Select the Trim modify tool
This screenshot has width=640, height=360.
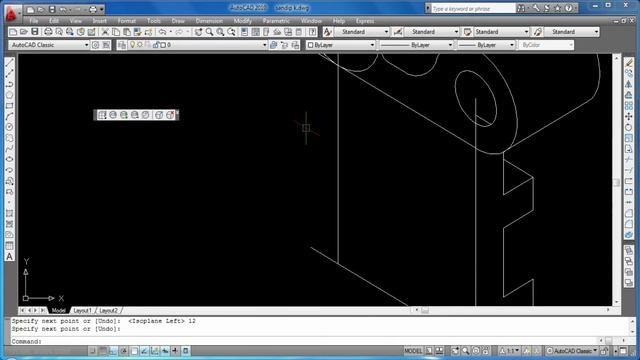tap(629, 160)
